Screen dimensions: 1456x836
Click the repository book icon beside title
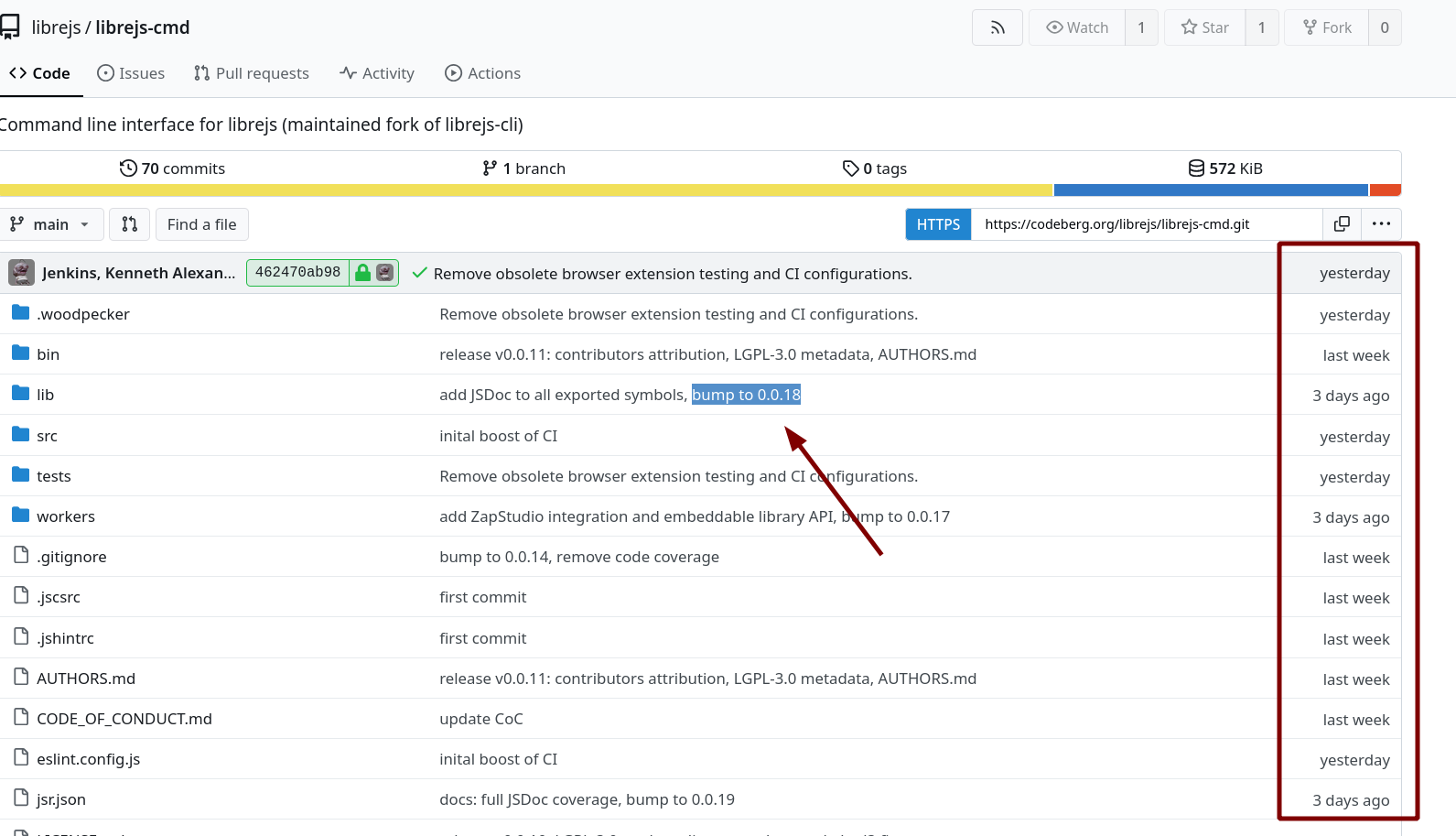[10, 27]
